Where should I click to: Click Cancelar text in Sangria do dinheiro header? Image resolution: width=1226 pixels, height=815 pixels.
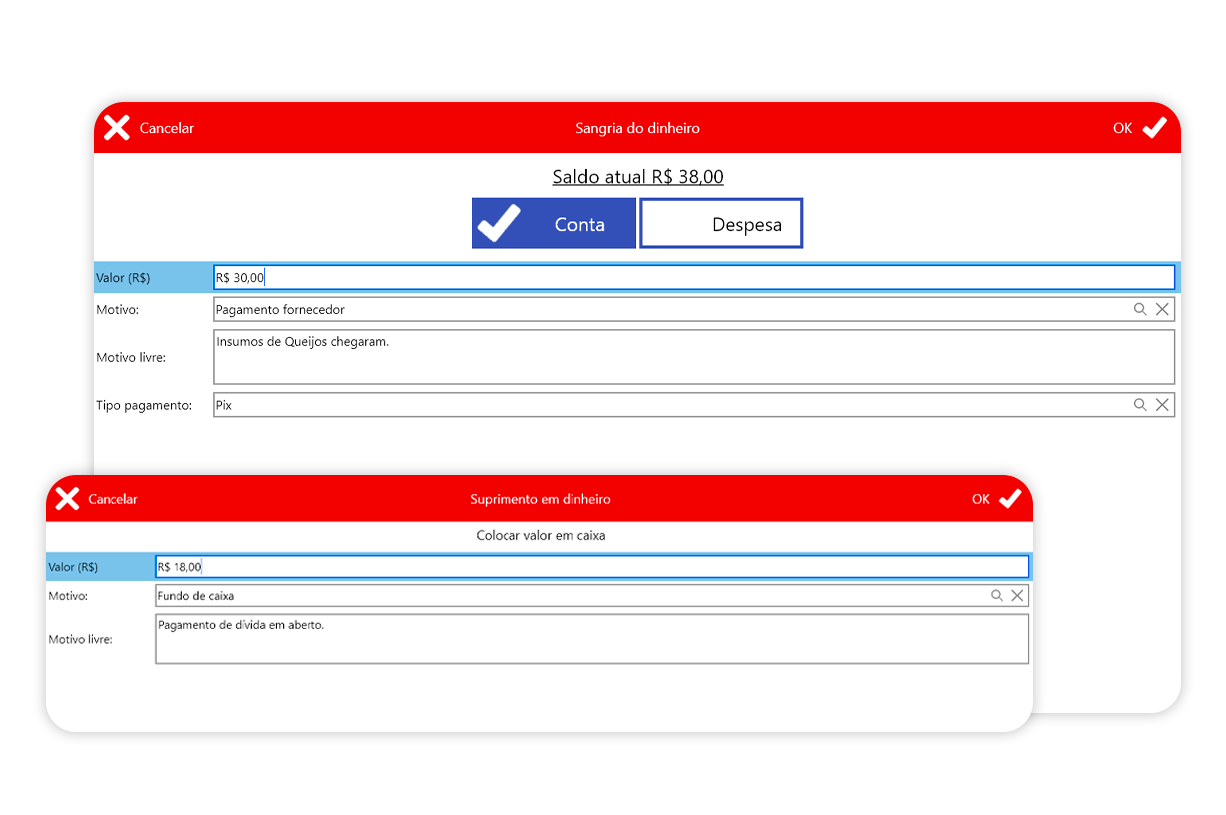click(x=167, y=128)
